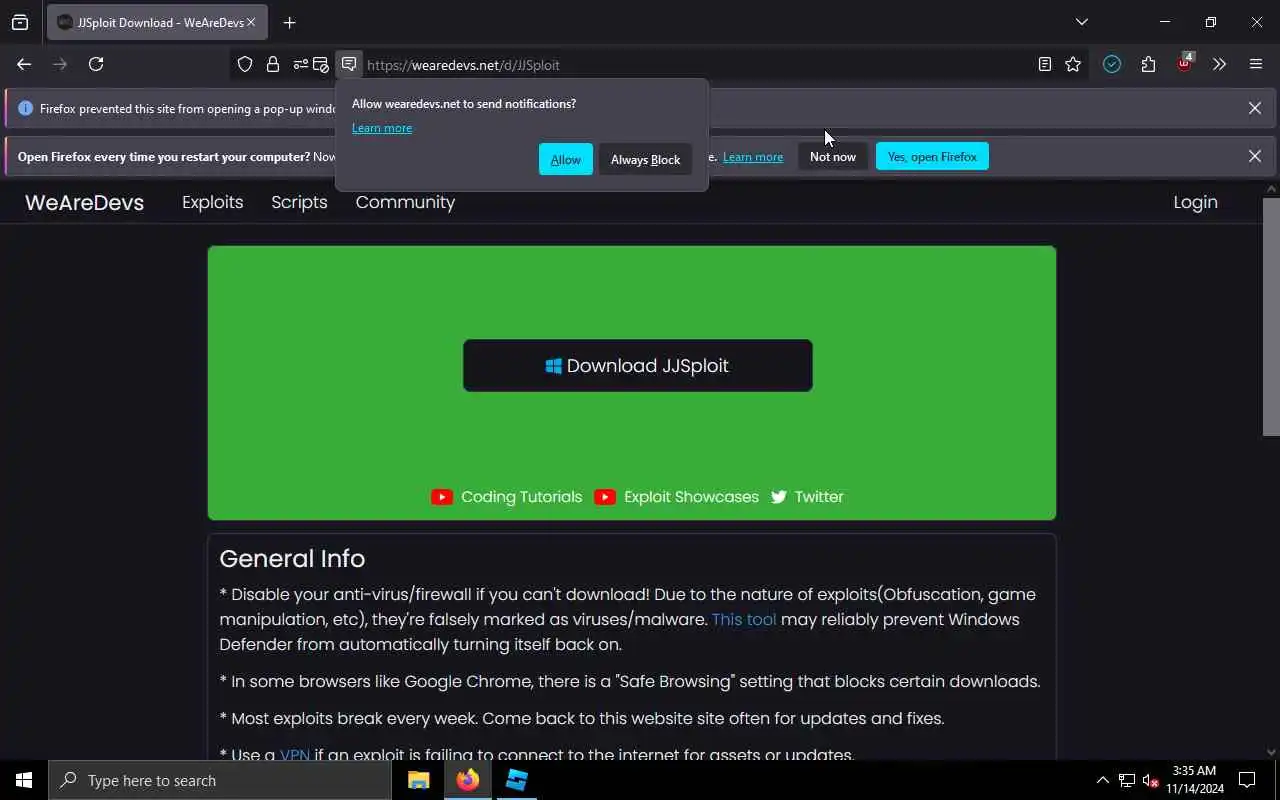Show more toolbar tools via double chevron
The width and height of the screenshot is (1280, 800).
tap(1219, 64)
